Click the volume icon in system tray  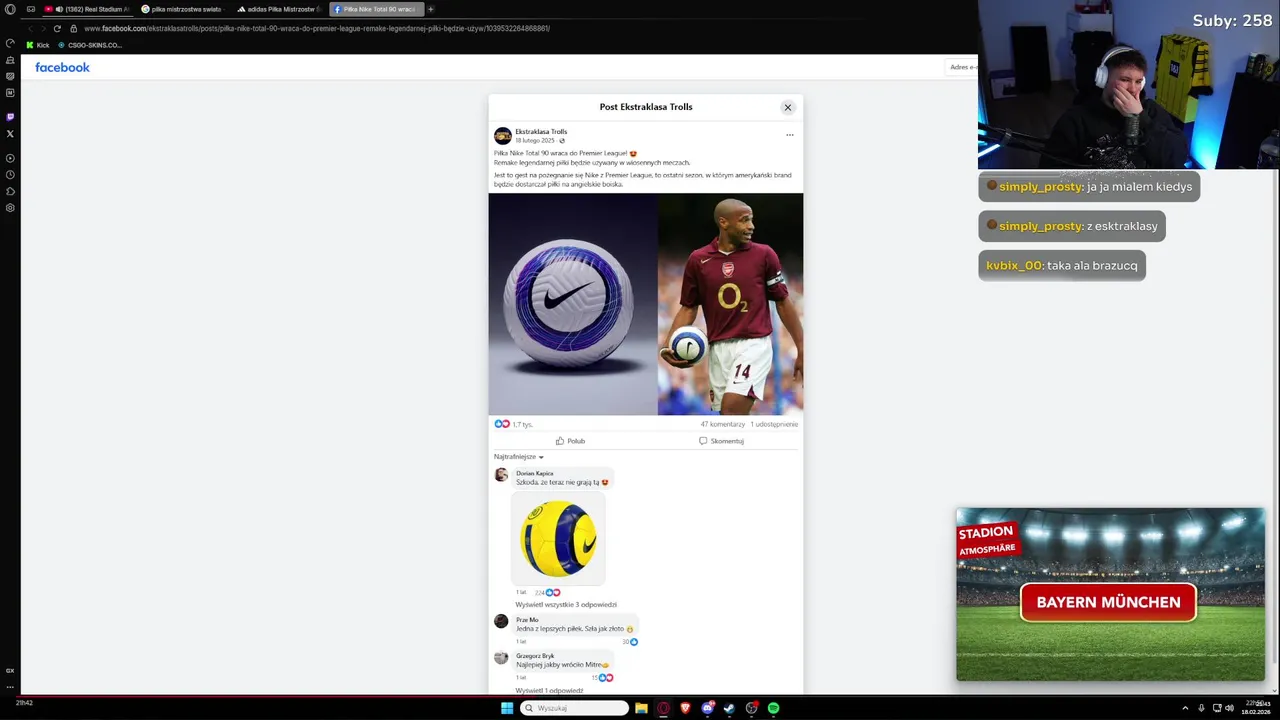pyautogui.click(x=1229, y=708)
